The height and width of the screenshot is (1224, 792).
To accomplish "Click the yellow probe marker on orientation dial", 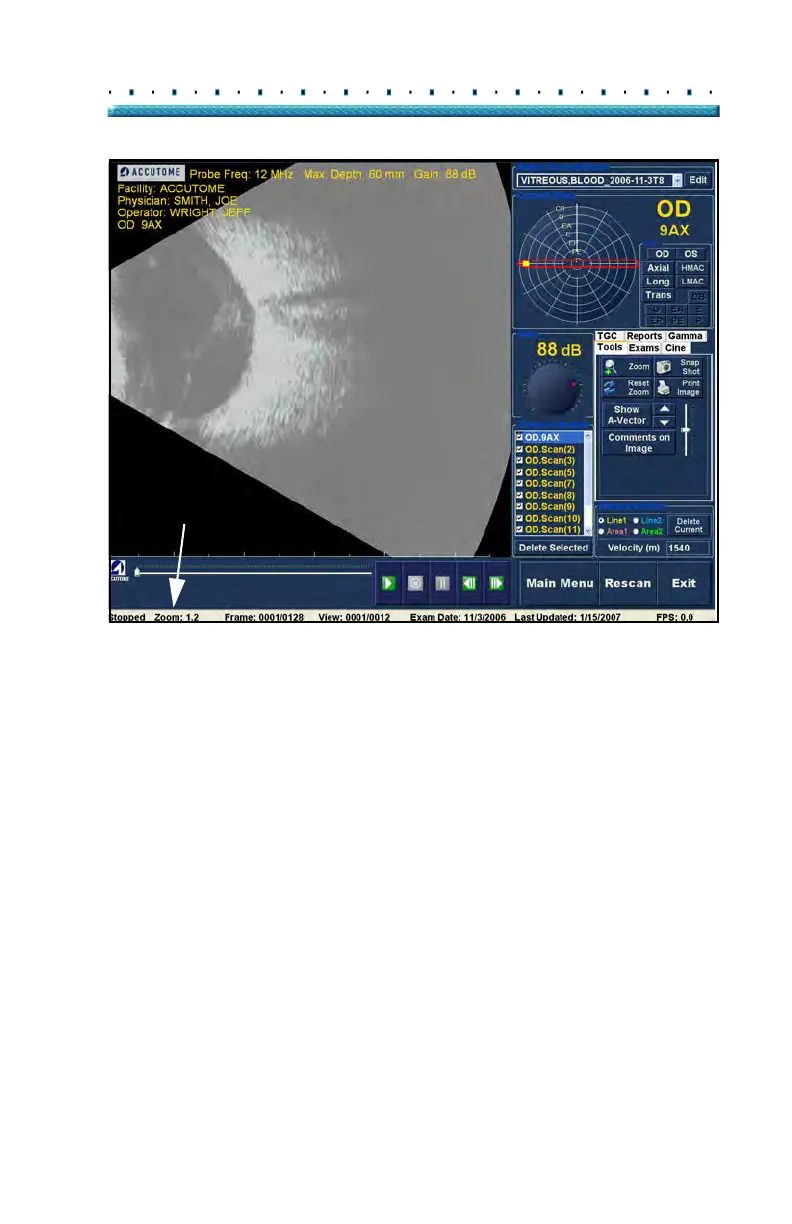I will point(525,263).
